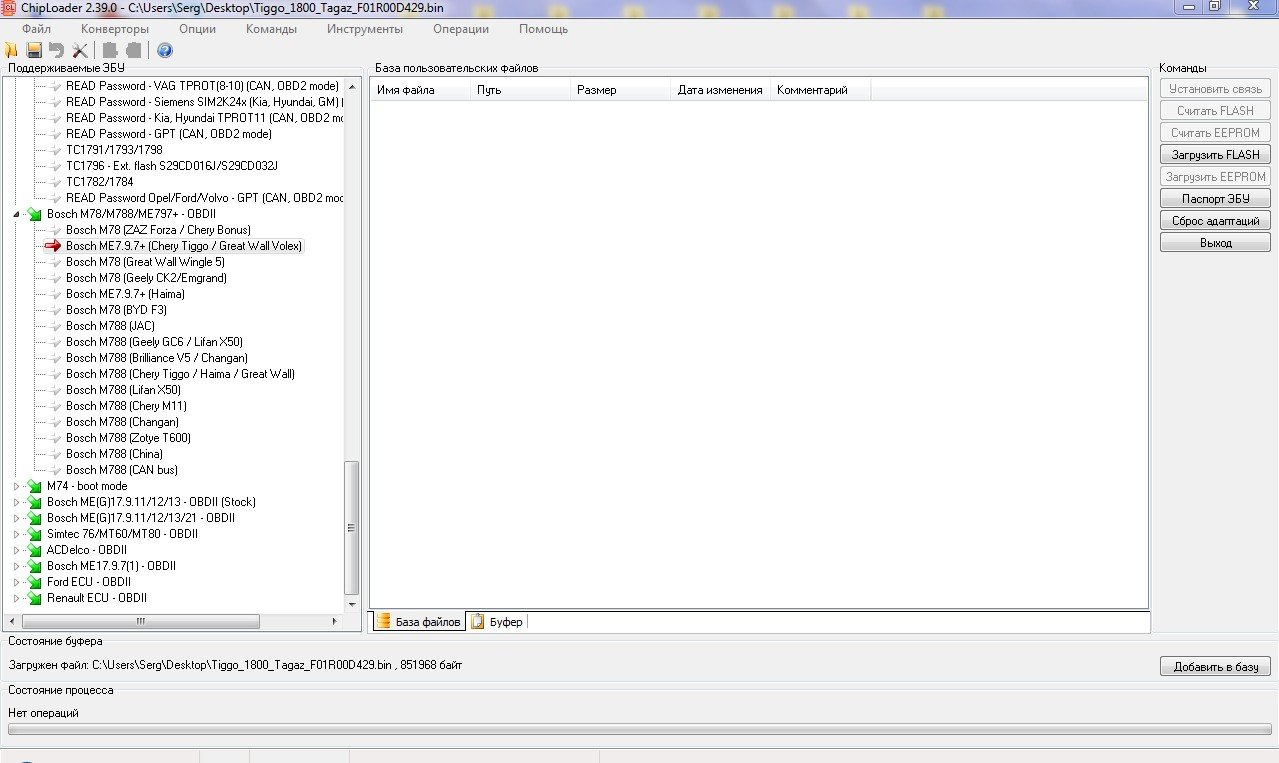Click the red arrow icon on Bosch ME7.9.7+ Chery Tiggo
The width and height of the screenshot is (1279, 763).
click(54, 246)
